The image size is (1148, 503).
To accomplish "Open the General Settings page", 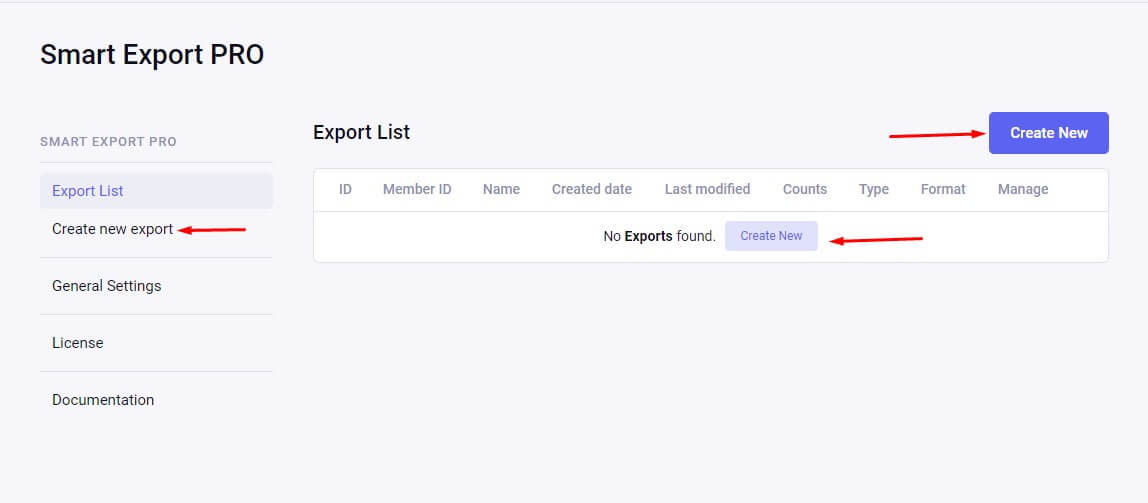I will [106, 286].
